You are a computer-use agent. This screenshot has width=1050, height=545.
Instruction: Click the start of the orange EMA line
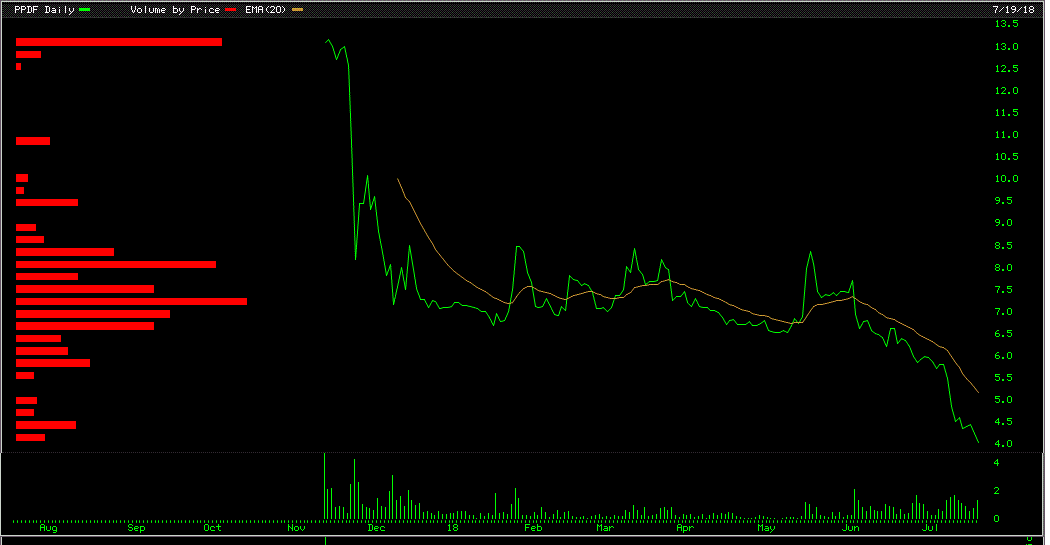(x=398, y=179)
